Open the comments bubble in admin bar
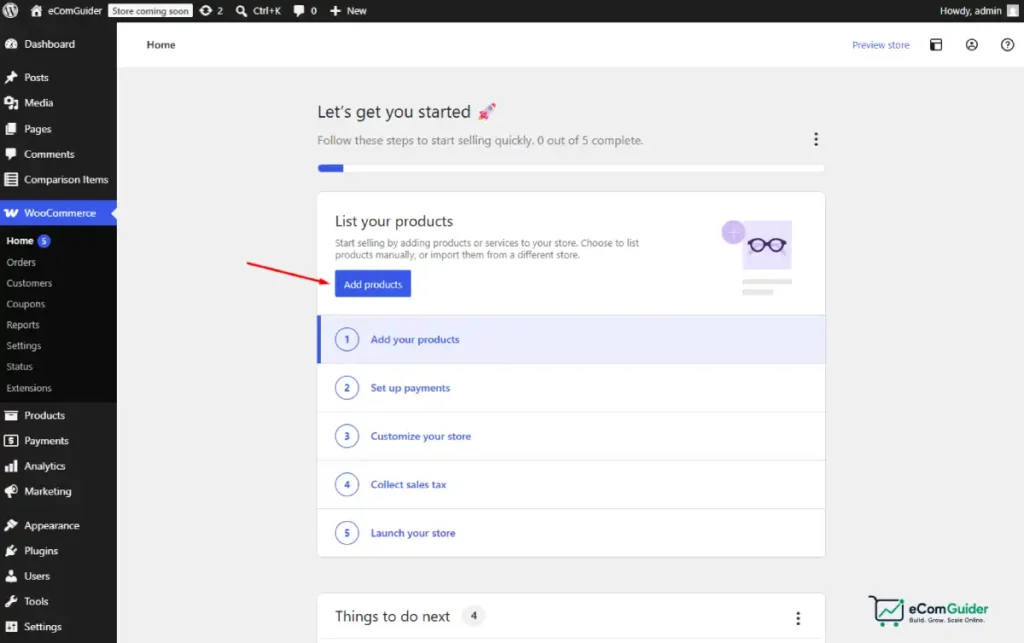The width and height of the screenshot is (1024, 643). pyautogui.click(x=298, y=11)
